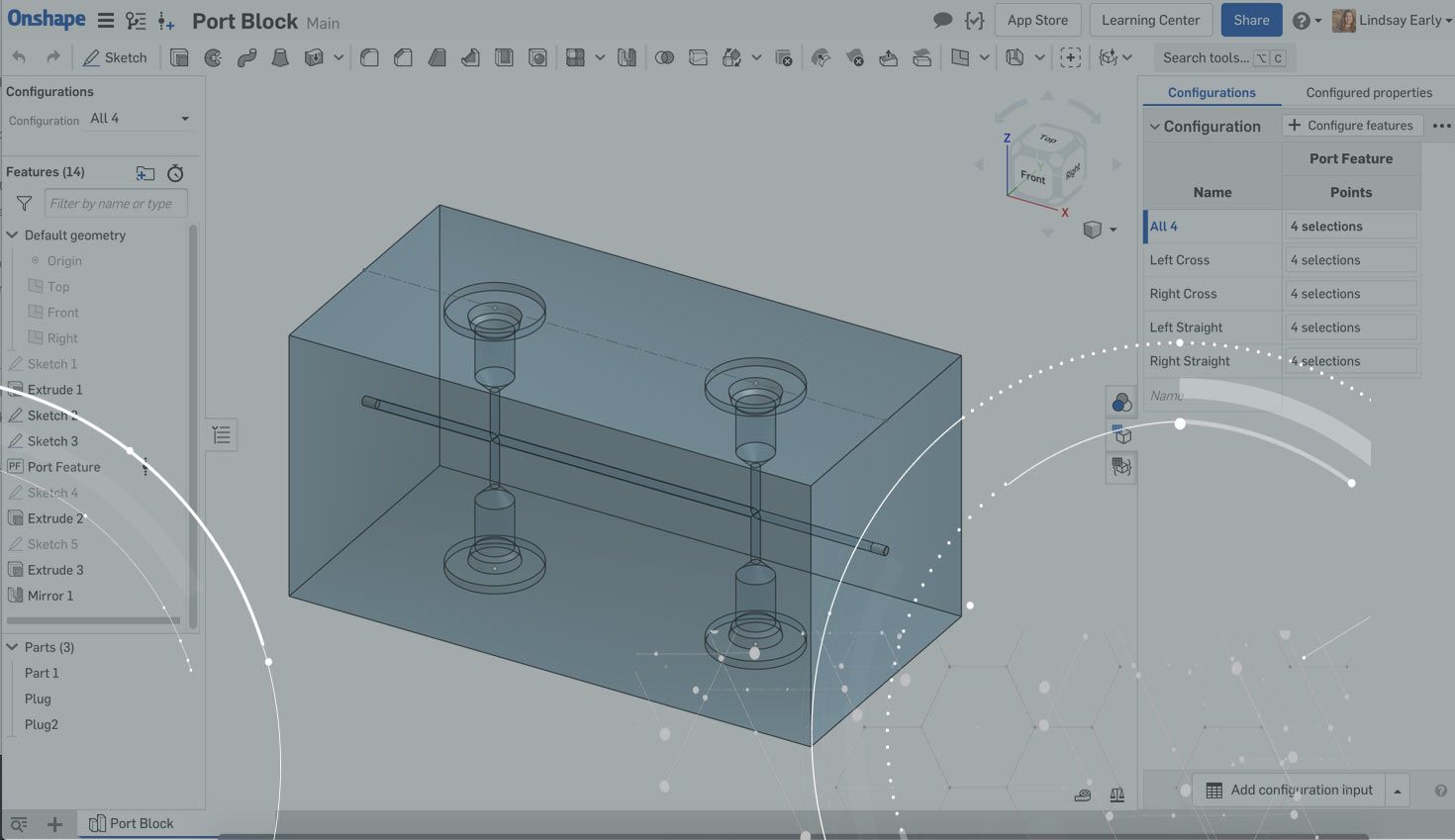Click the Configure features button
The height and width of the screenshot is (840, 1455).
click(x=1351, y=126)
